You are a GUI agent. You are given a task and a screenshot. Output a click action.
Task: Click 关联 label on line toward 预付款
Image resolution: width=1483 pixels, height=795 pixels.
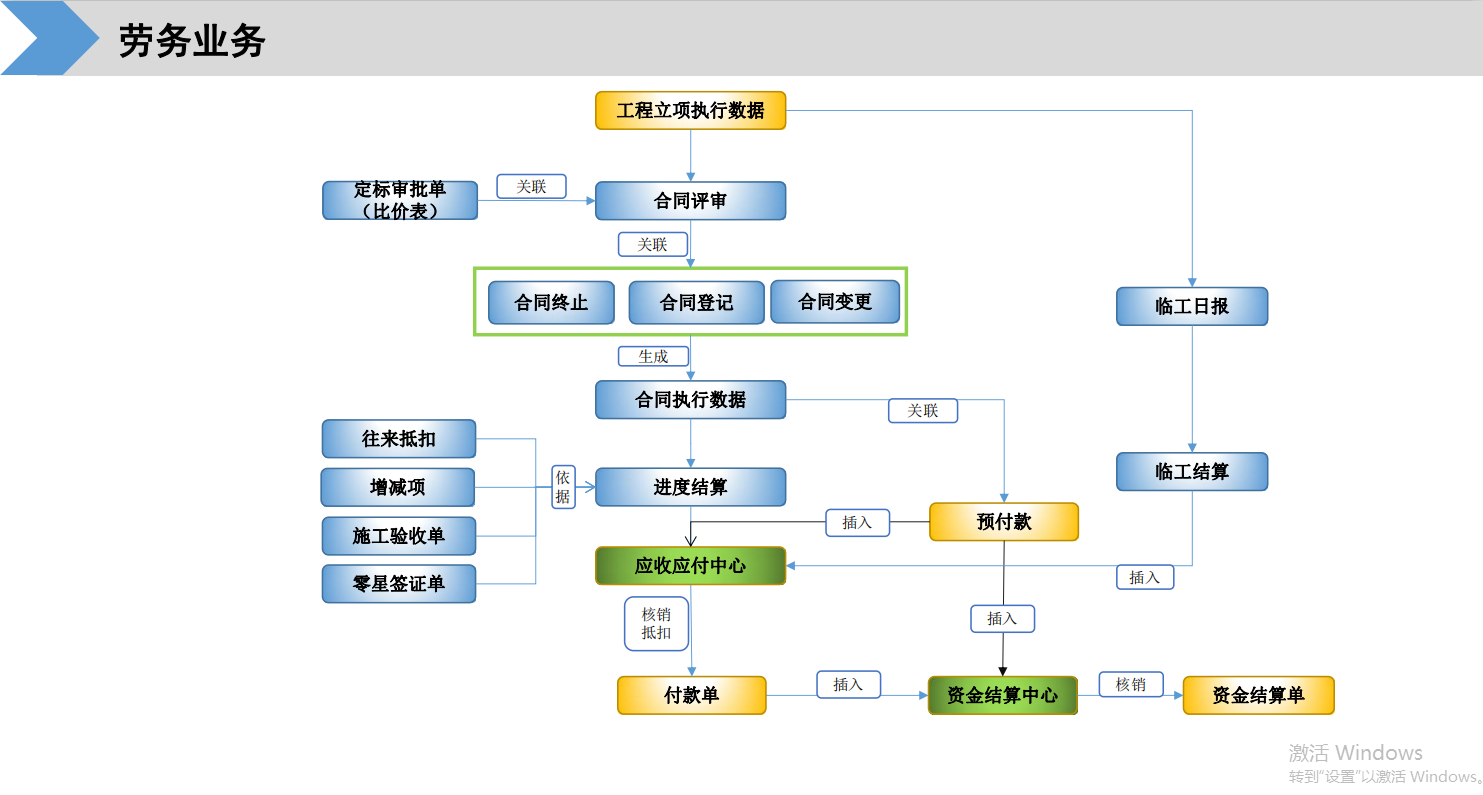(x=923, y=410)
